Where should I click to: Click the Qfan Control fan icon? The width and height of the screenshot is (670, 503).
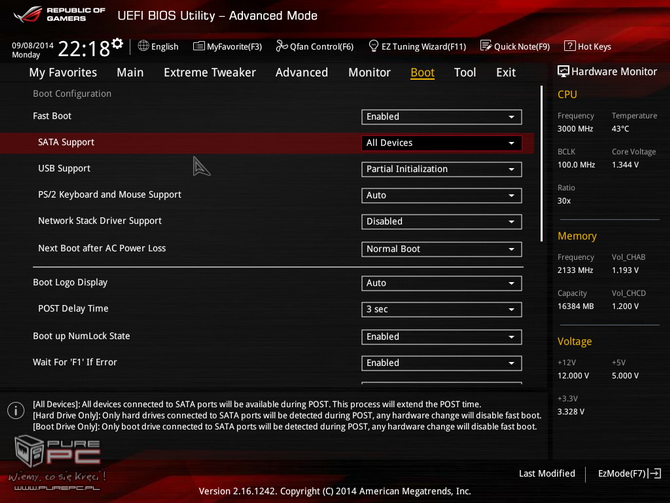281,46
